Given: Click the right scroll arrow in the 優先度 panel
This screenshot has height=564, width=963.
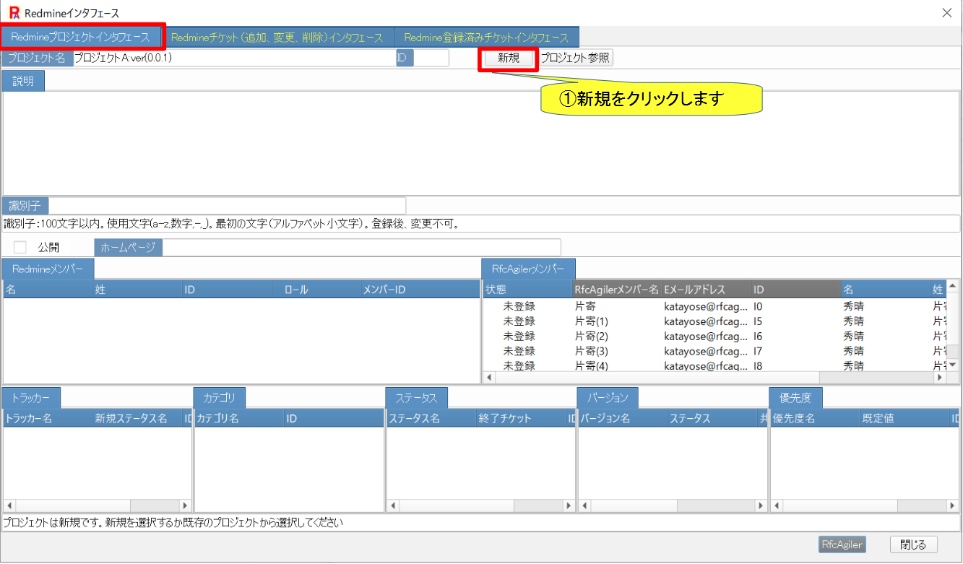Looking at the screenshot, I should coord(953,506).
